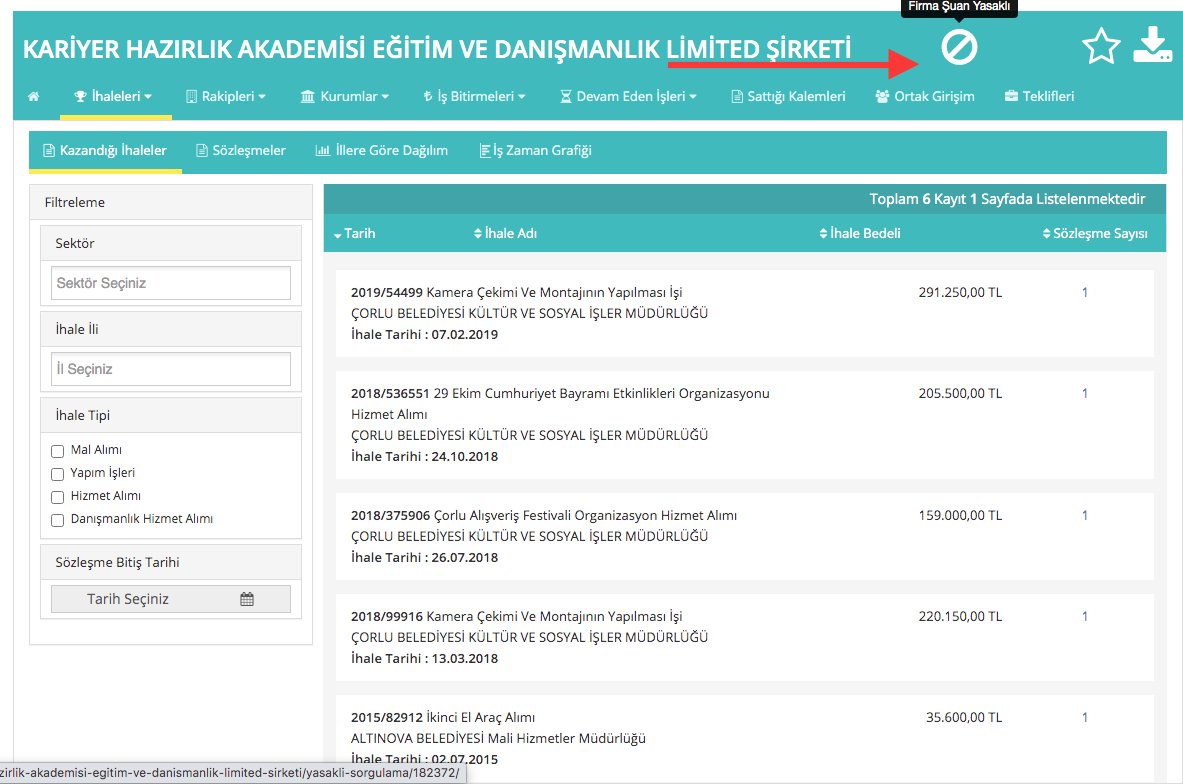The image size is (1183, 784).
Task: Click contract count 1 for 159.000,00 TL tender
Action: point(1085,516)
